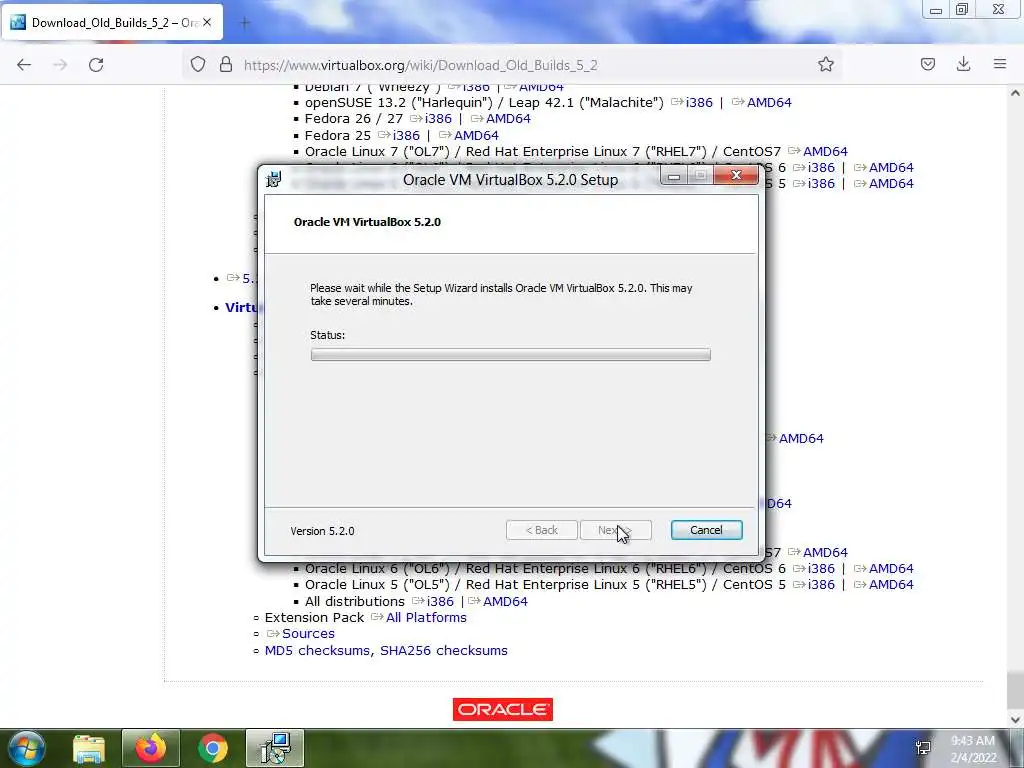Viewport: 1024px width, 768px height.
Task: Open the MD5 checksums link
Action: (x=319, y=650)
